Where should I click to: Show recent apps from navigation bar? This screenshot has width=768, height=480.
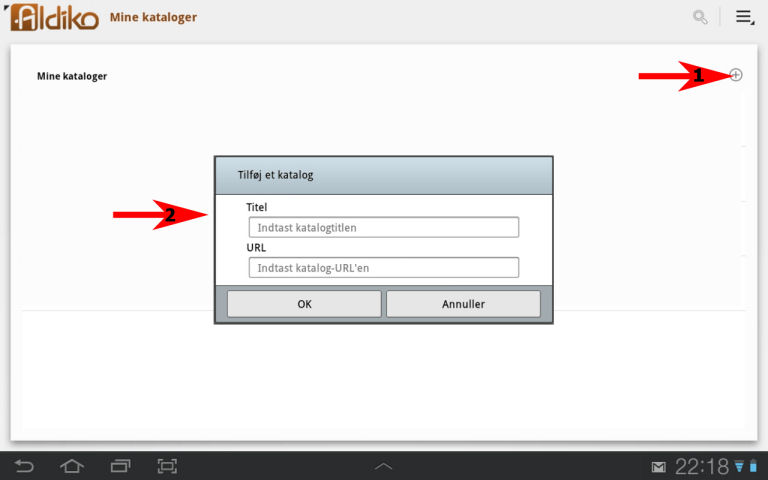click(x=120, y=466)
